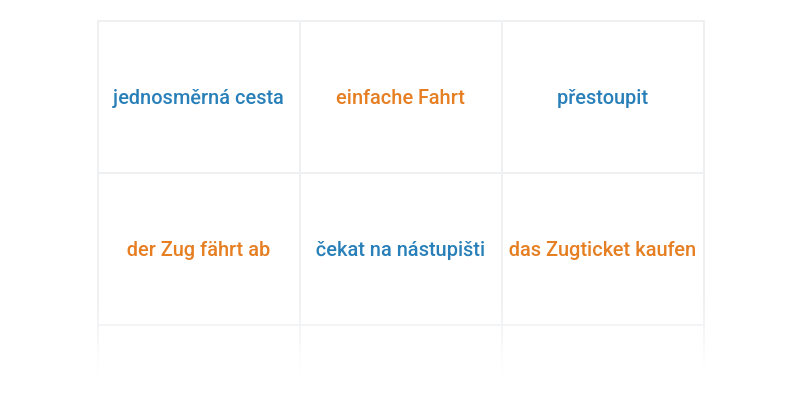Select the 'der Zug fährt ab' card
This screenshot has height=400, width=800.
pos(198,249)
